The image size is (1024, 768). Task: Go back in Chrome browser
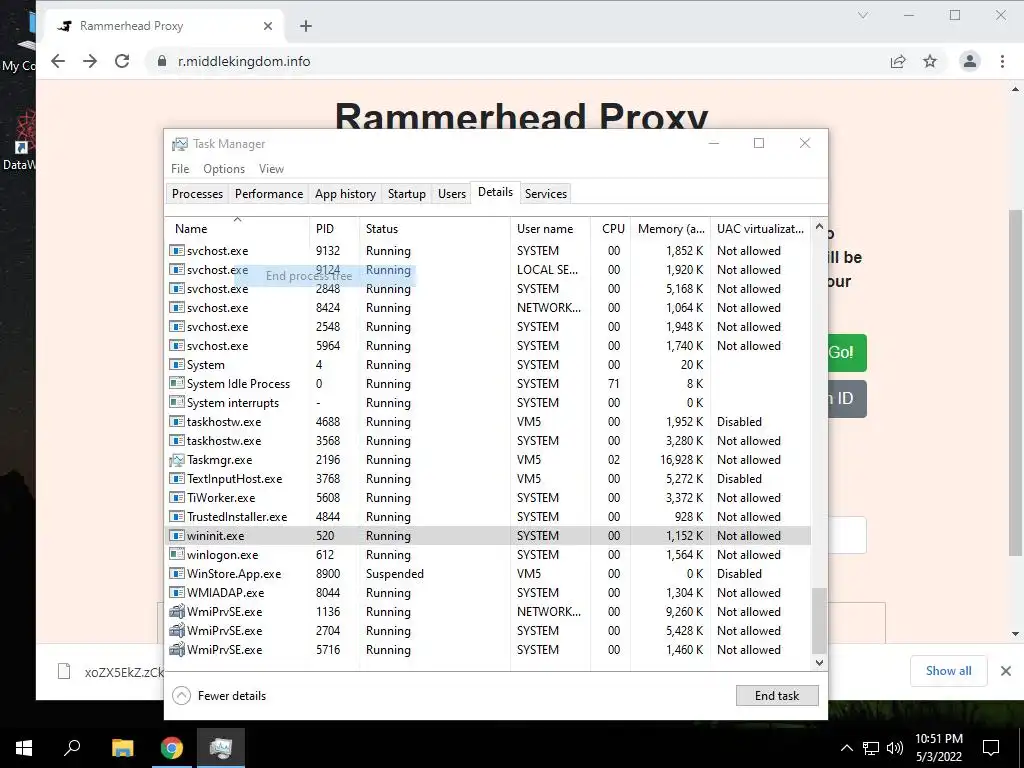point(58,61)
